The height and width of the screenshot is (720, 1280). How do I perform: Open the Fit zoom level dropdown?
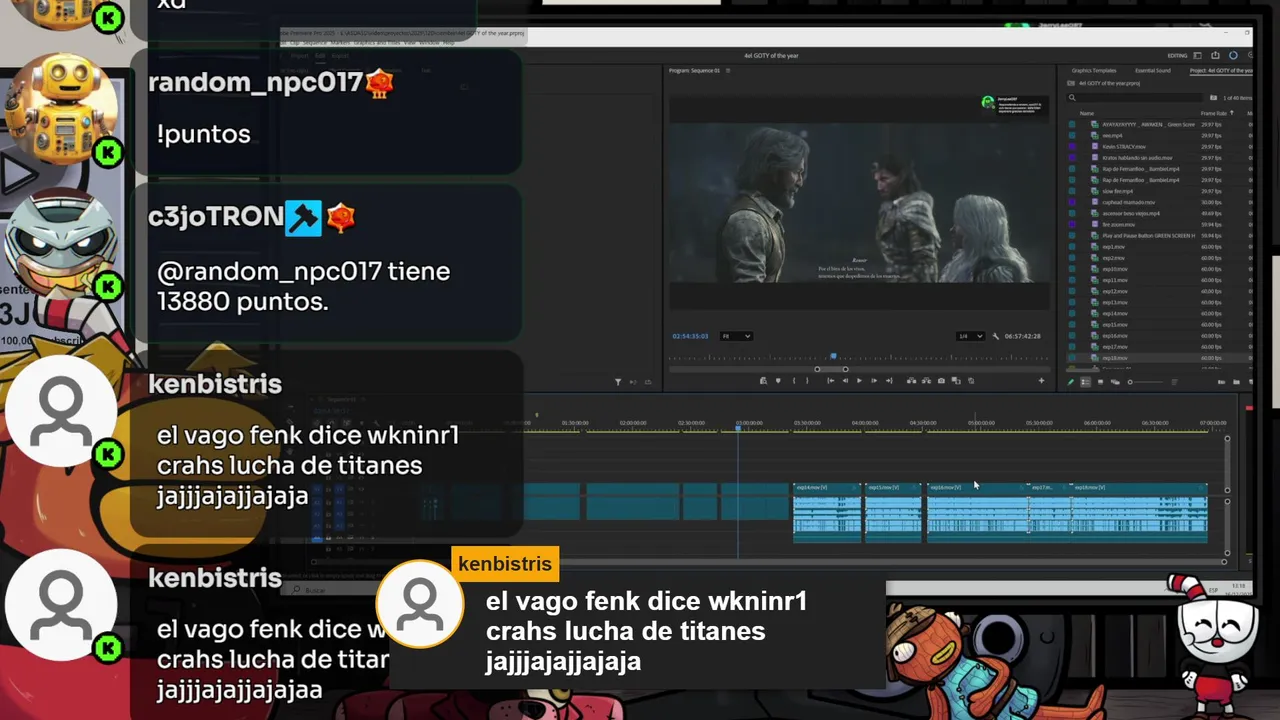click(736, 336)
